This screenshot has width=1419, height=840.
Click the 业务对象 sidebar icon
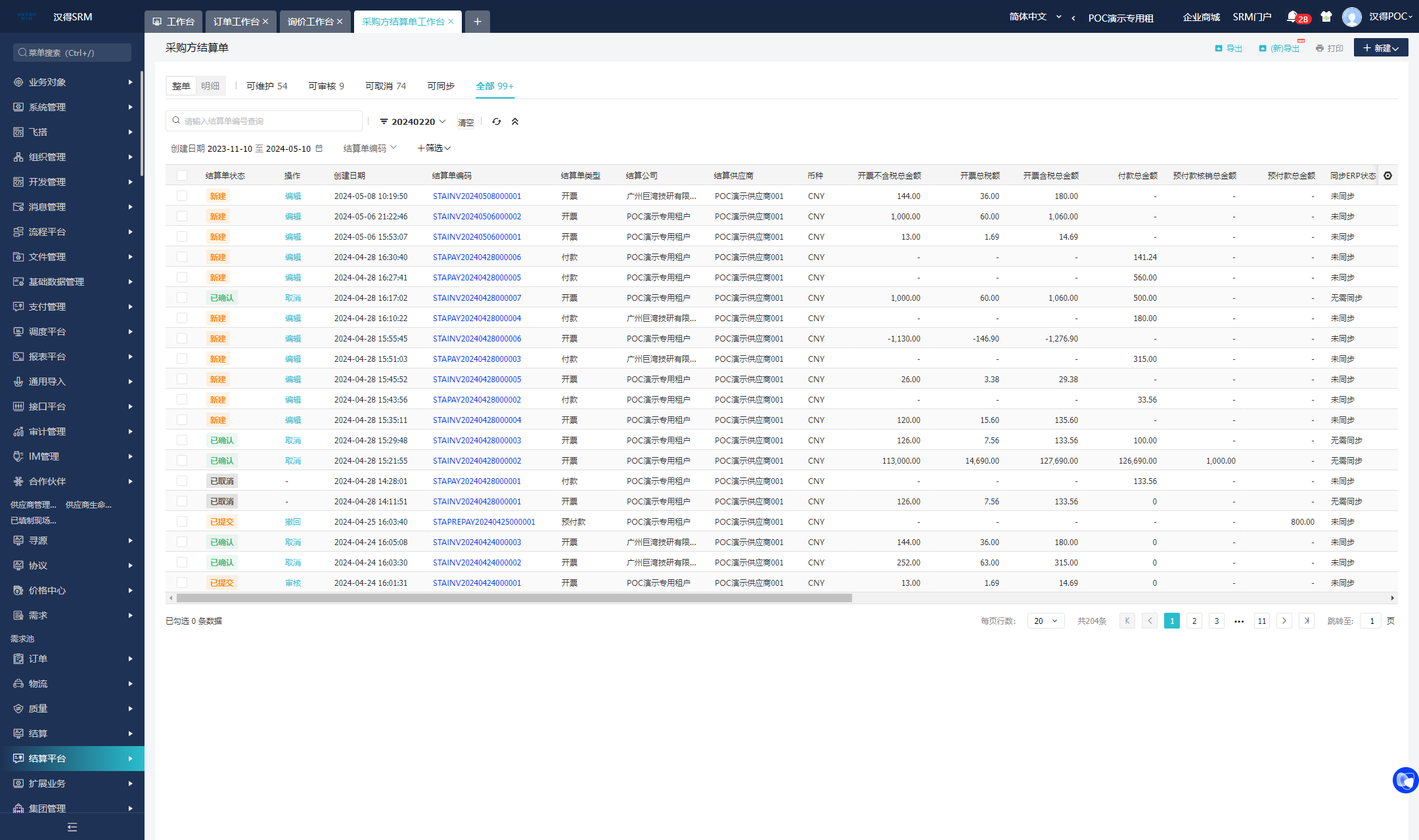pos(18,82)
